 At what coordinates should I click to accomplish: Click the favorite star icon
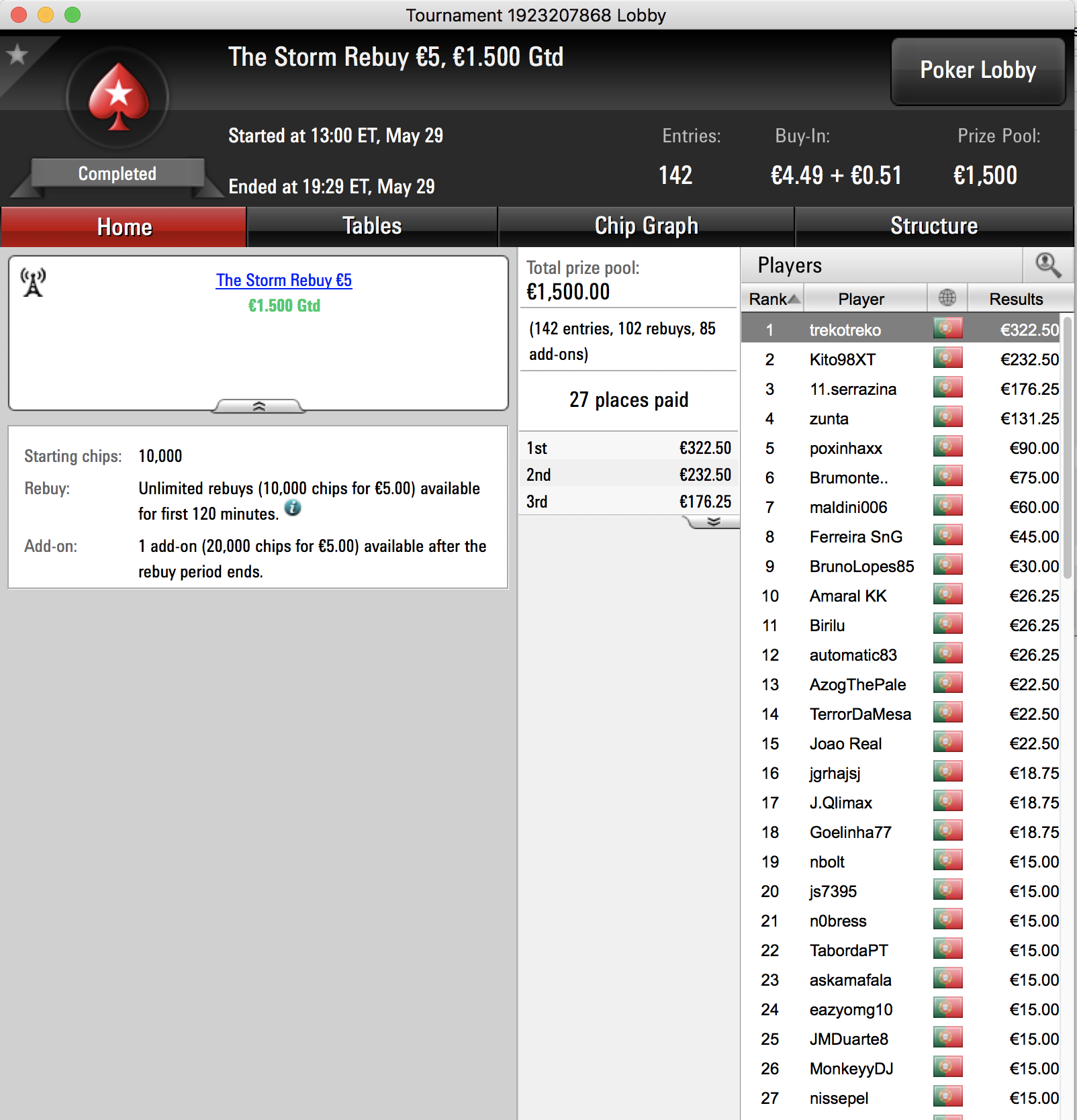tap(17, 54)
